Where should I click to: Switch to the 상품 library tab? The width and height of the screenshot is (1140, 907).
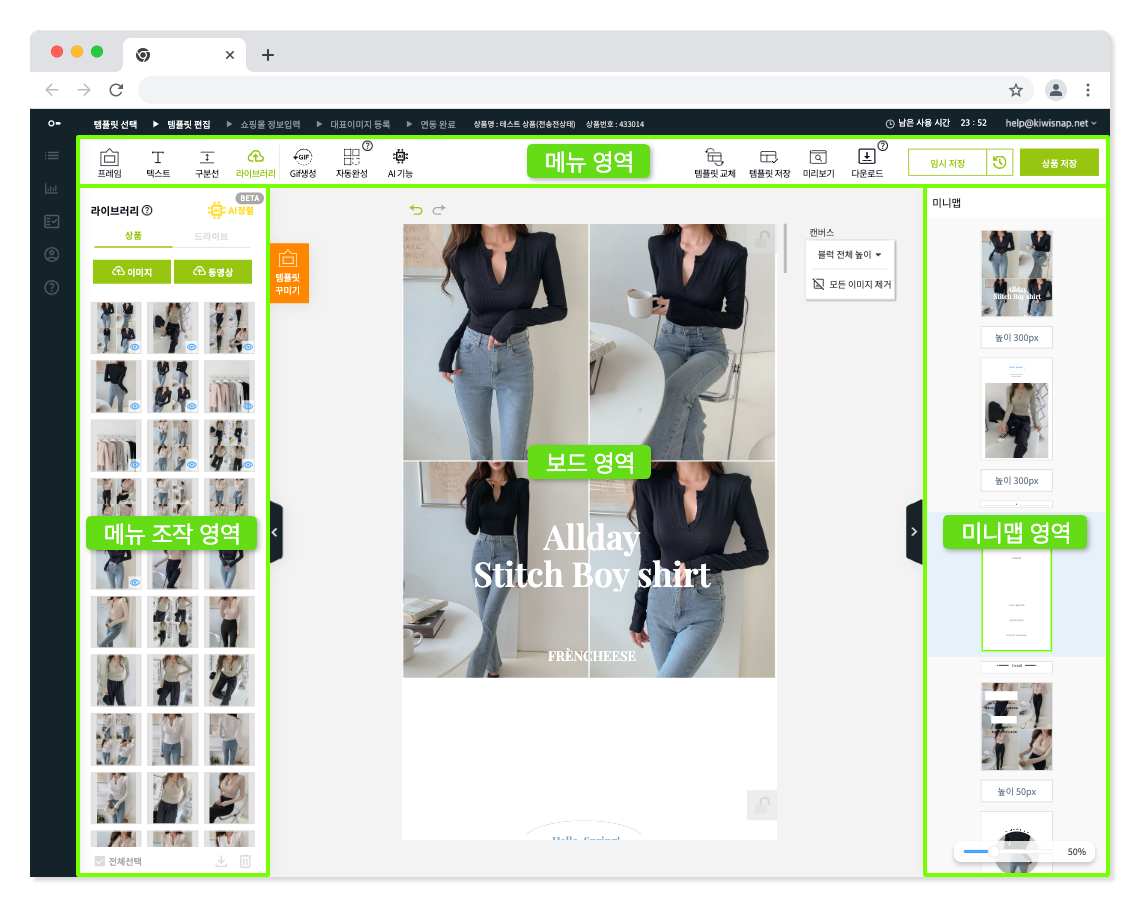pyautogui.click(x=133, y=236)
